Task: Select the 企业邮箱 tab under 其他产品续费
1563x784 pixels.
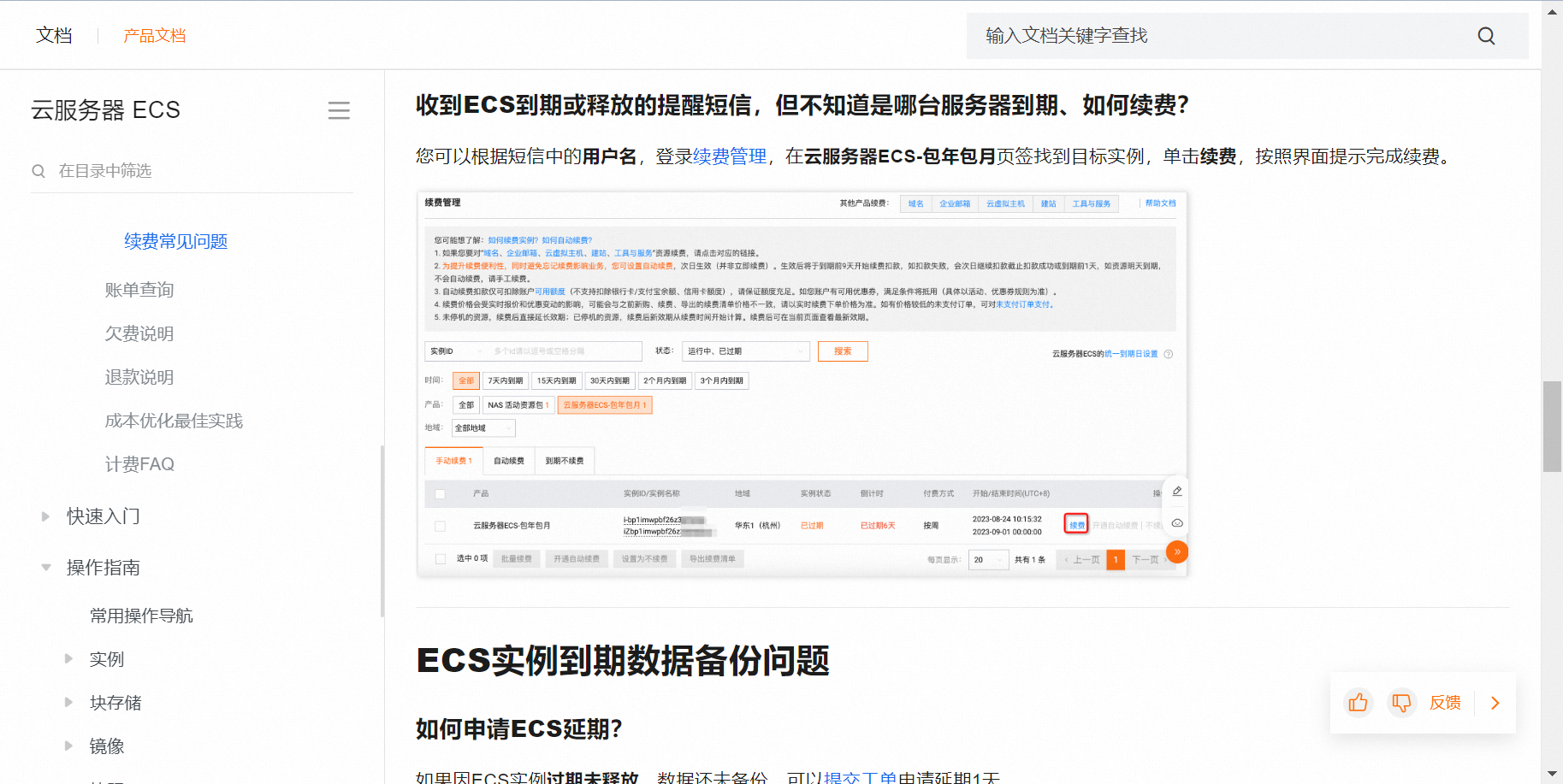Action: tap(955, 203)
